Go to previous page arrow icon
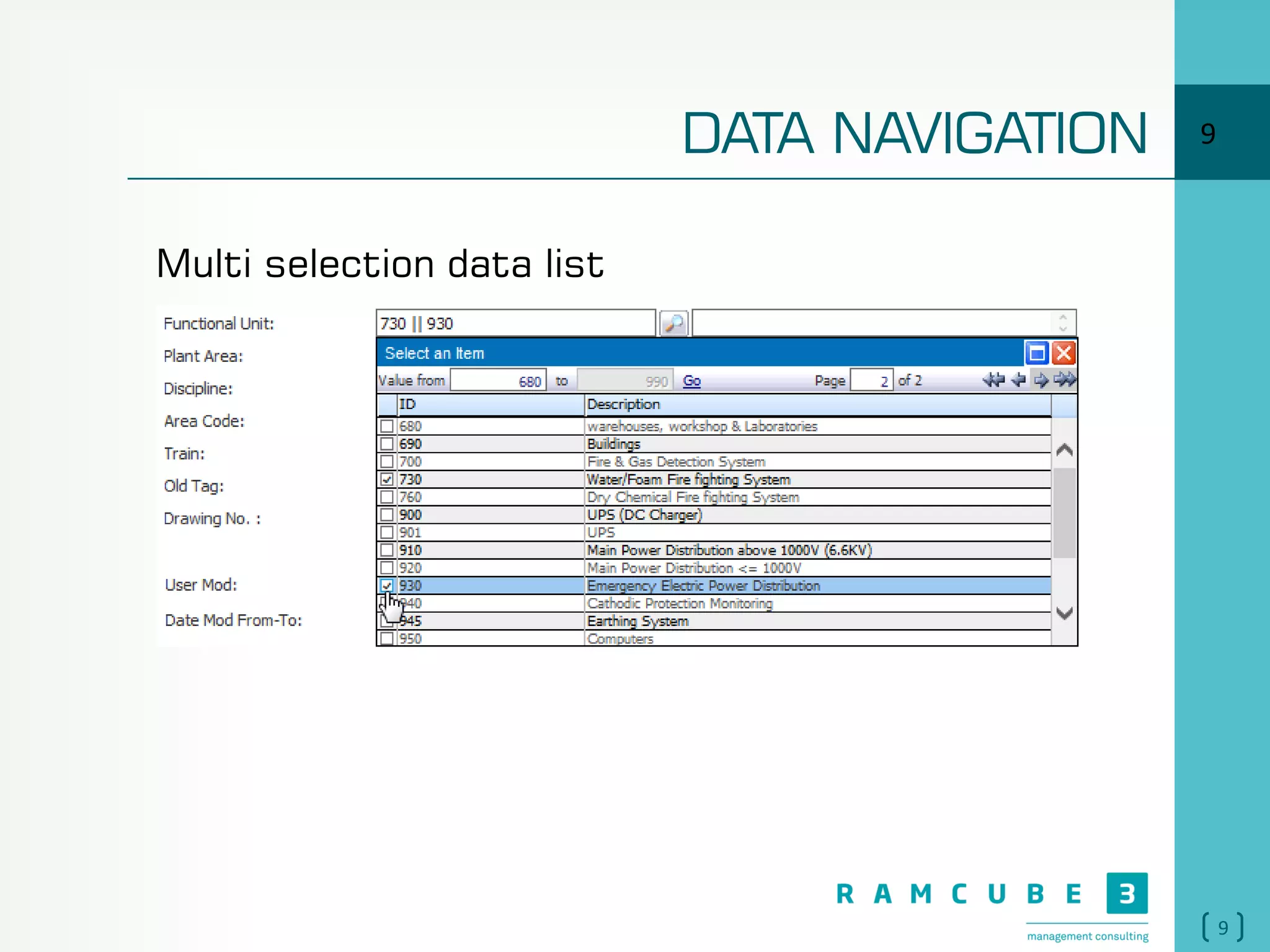1270x952 pixels. (x=1018, y=380)
